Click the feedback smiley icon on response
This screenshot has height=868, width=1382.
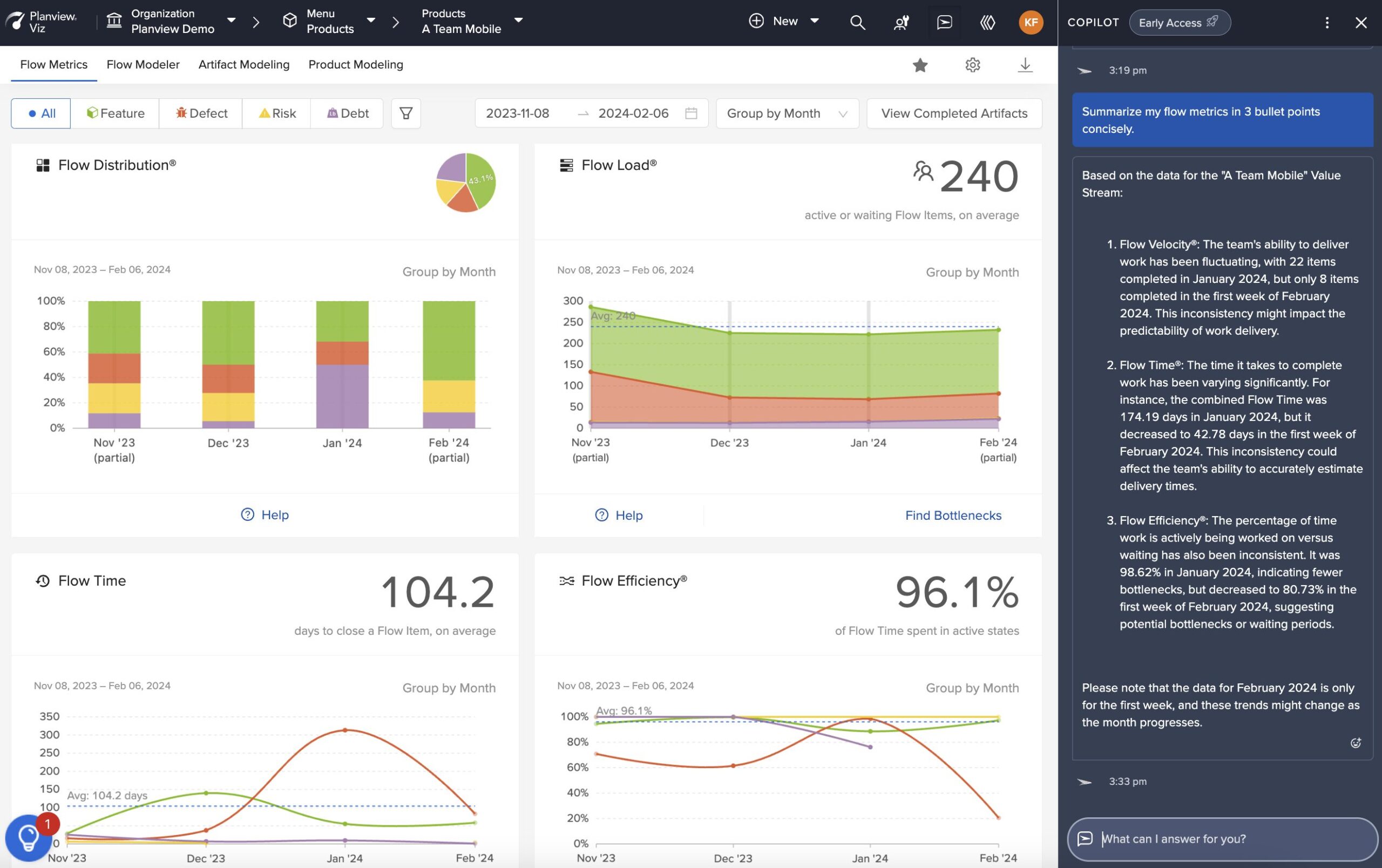[1356, 743]
